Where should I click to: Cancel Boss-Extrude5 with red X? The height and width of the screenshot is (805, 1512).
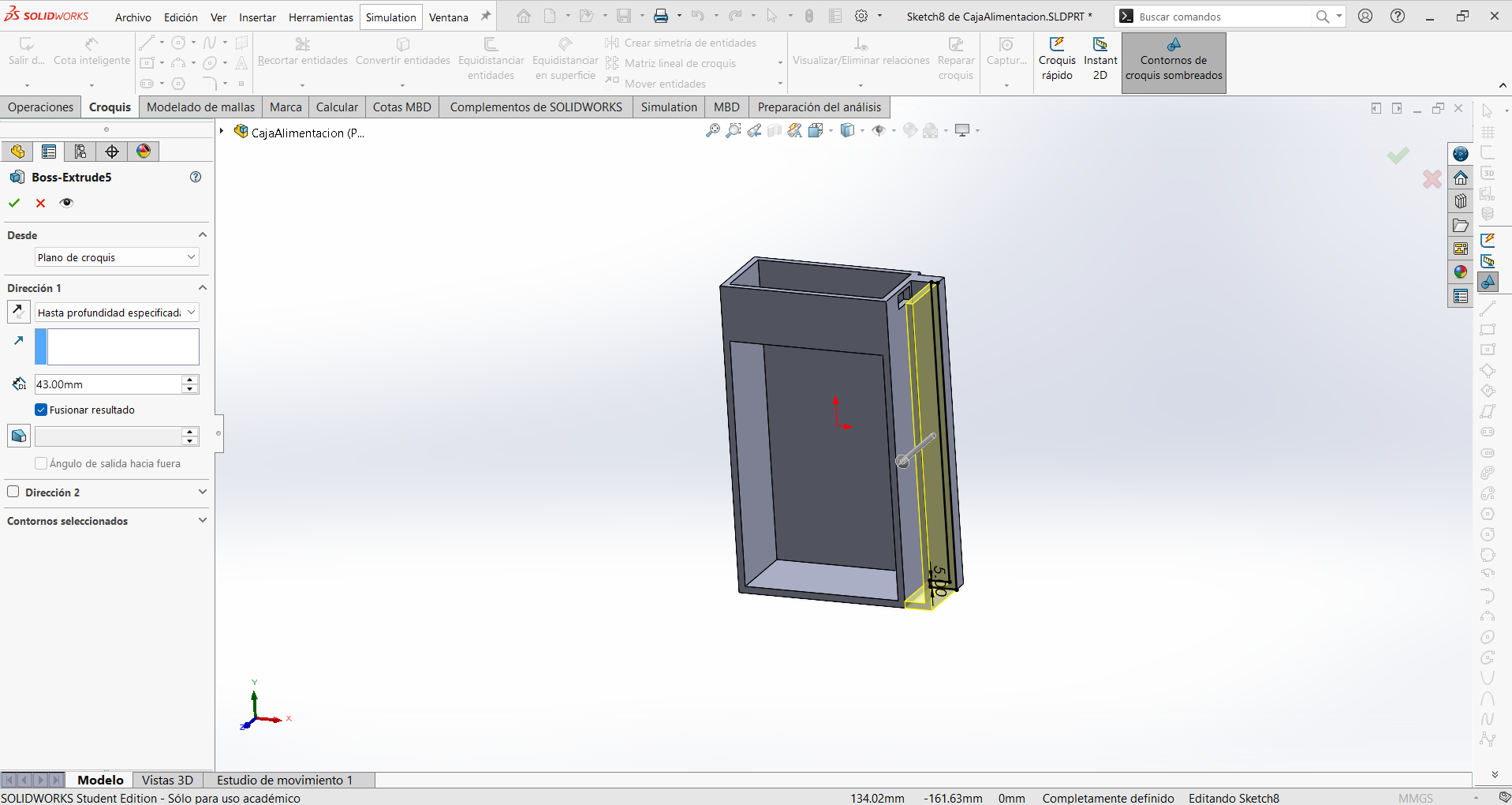[x=41, y=203]
